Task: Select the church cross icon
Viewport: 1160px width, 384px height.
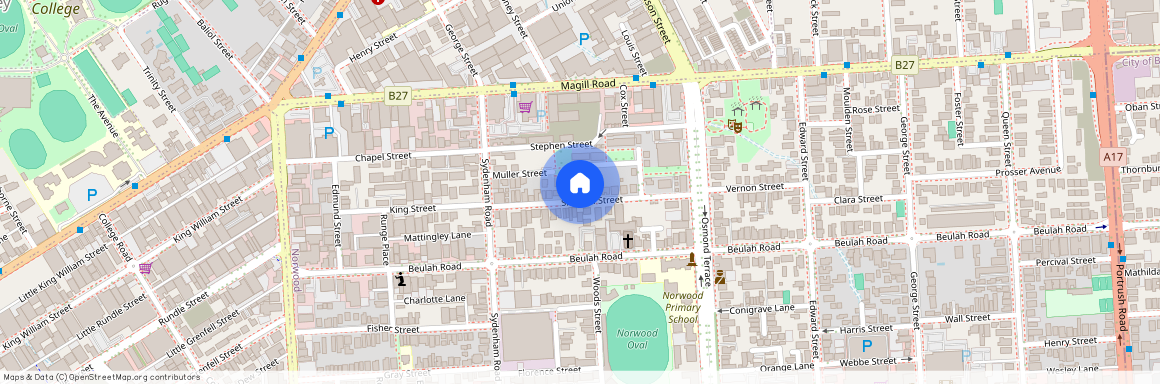Action: 627,240
